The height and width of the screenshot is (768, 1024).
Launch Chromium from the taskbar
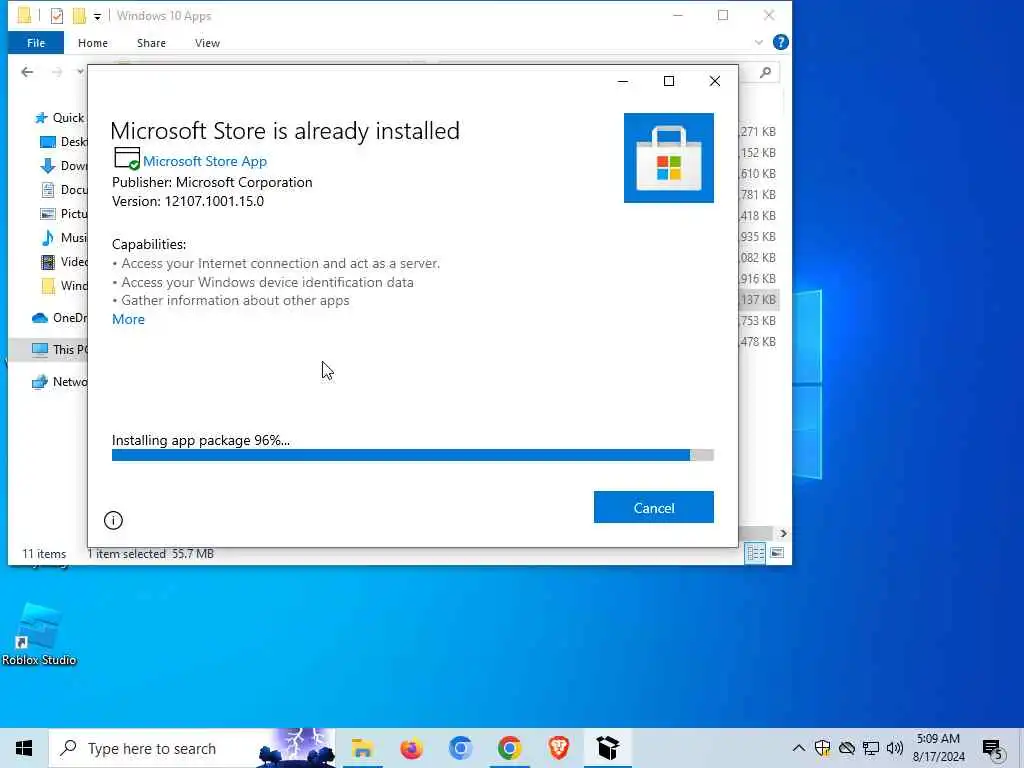point(460,748)
